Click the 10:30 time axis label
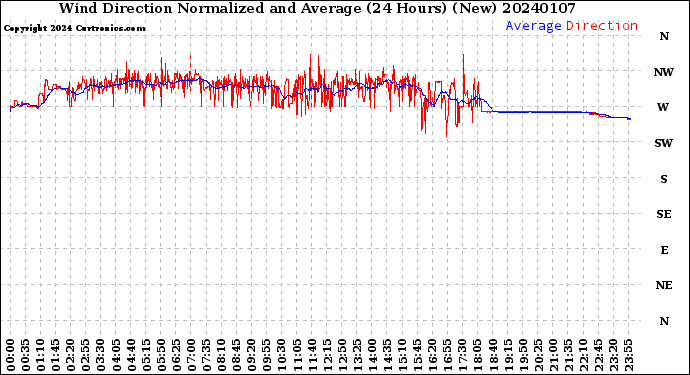690x375 pixels. pos(282,355)
